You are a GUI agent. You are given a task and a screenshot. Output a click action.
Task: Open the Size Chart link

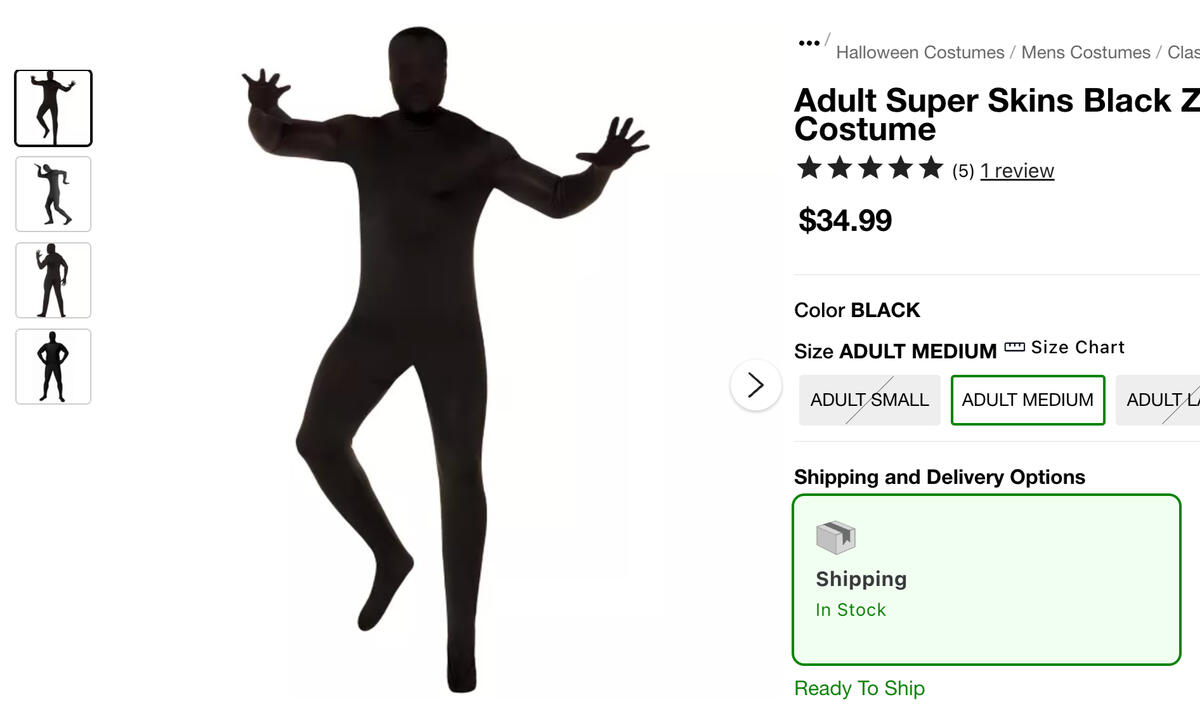(1077, 348)
